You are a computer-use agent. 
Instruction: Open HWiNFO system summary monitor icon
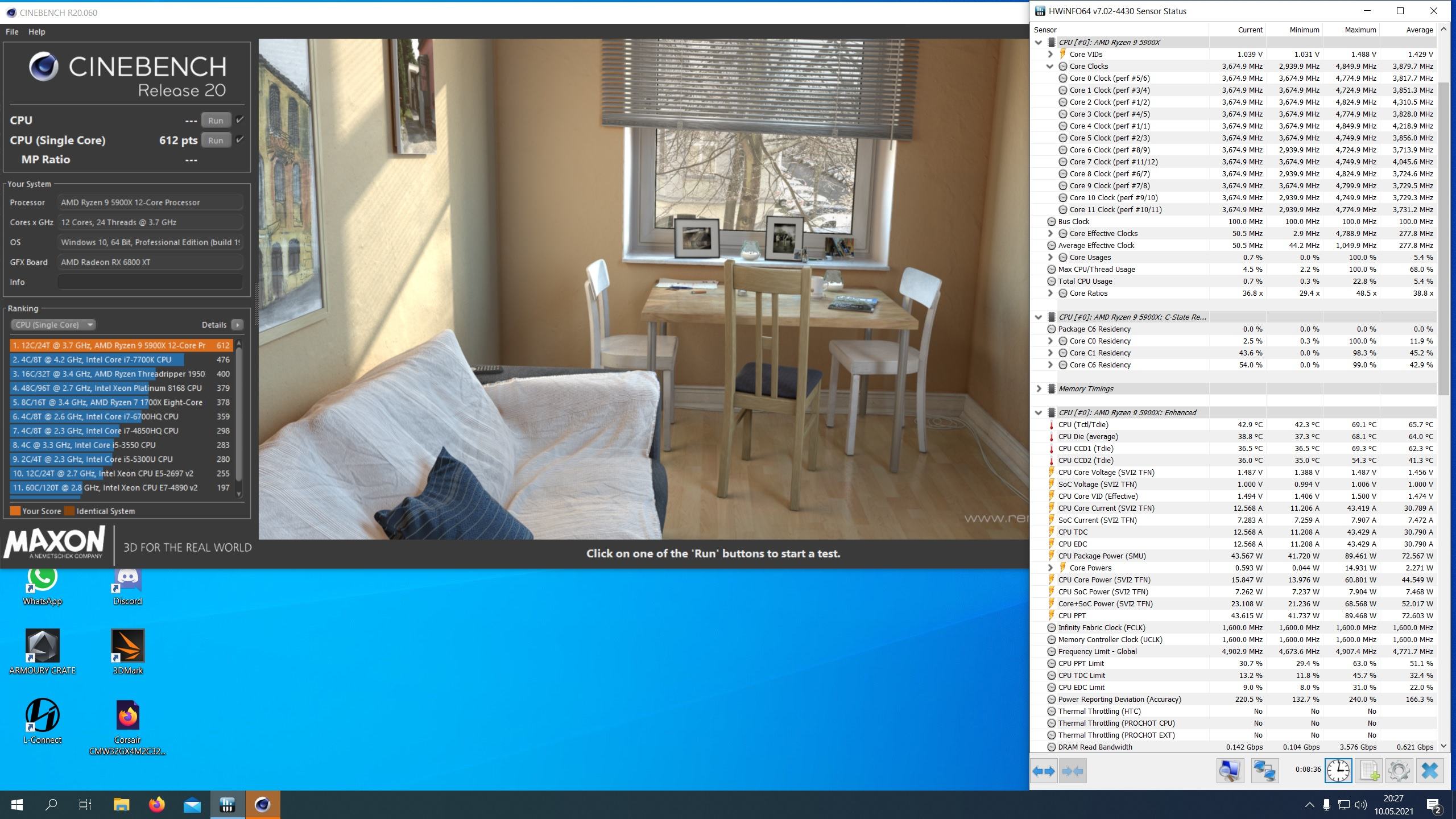click(1230, 771)
